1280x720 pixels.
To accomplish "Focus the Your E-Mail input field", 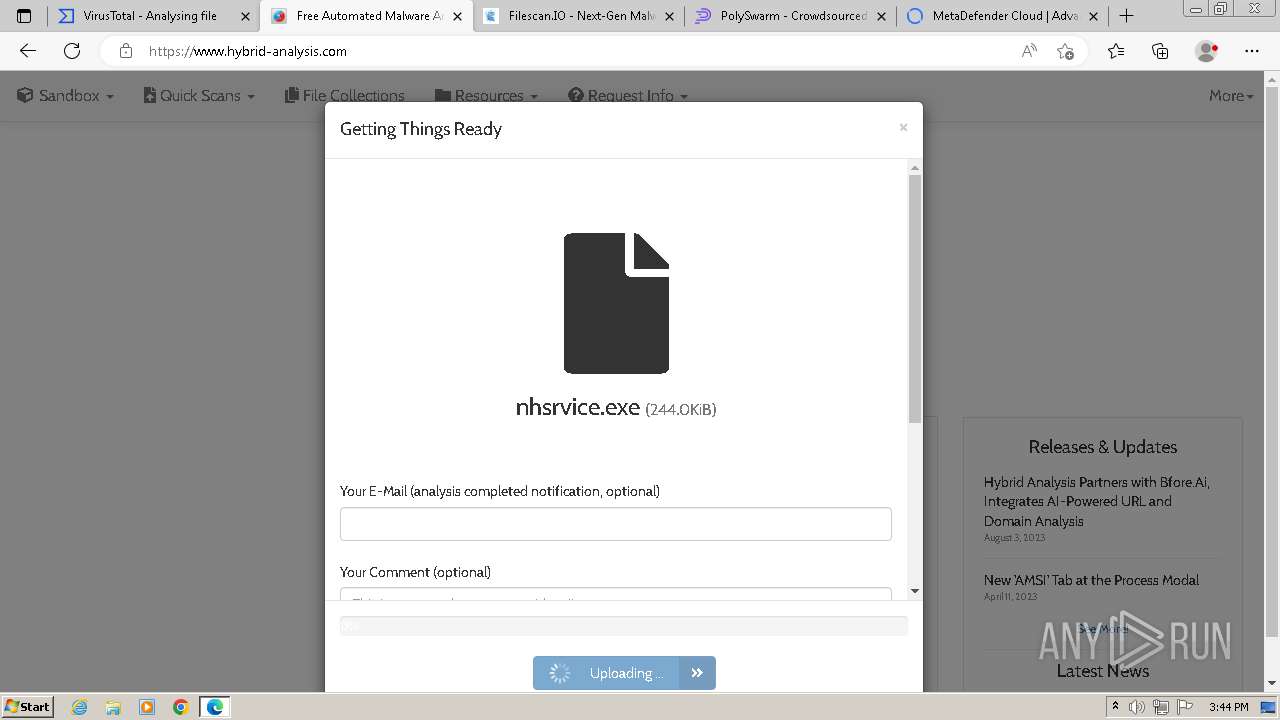I will click(x=616, y=524).
